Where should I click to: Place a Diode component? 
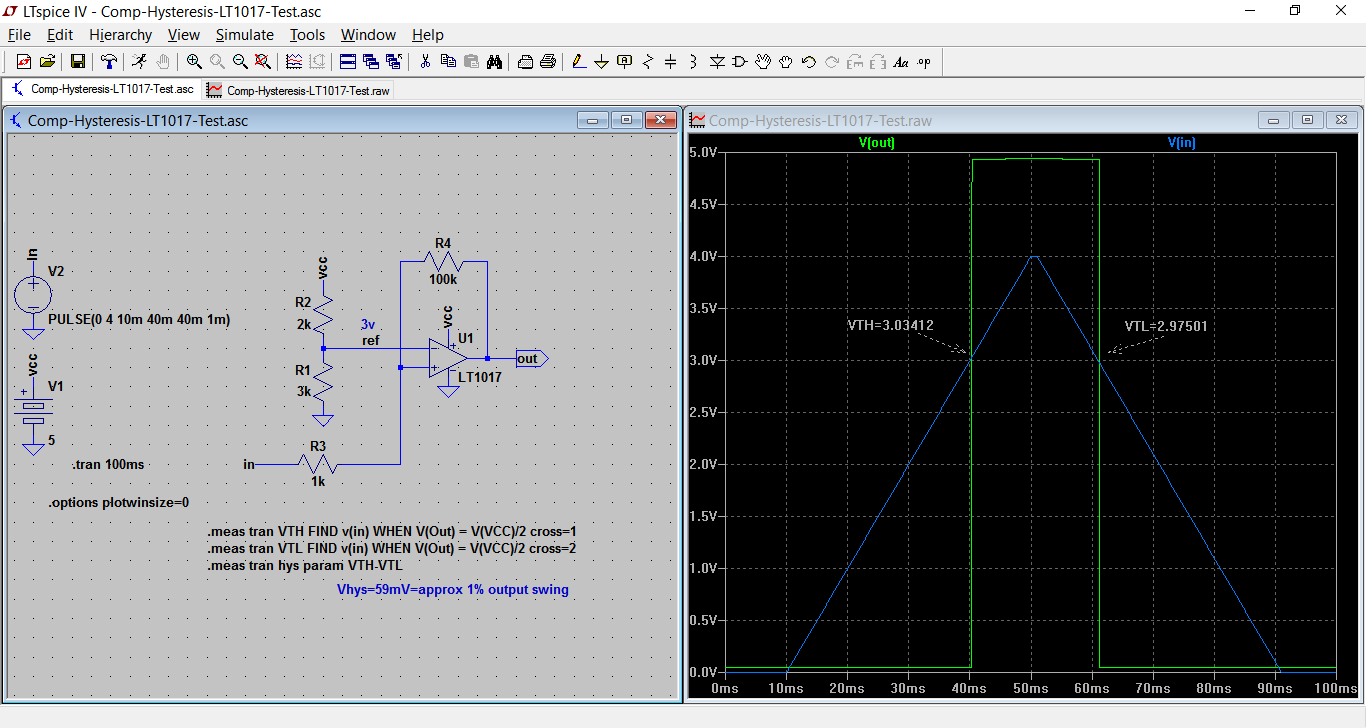tap(717, 62)
